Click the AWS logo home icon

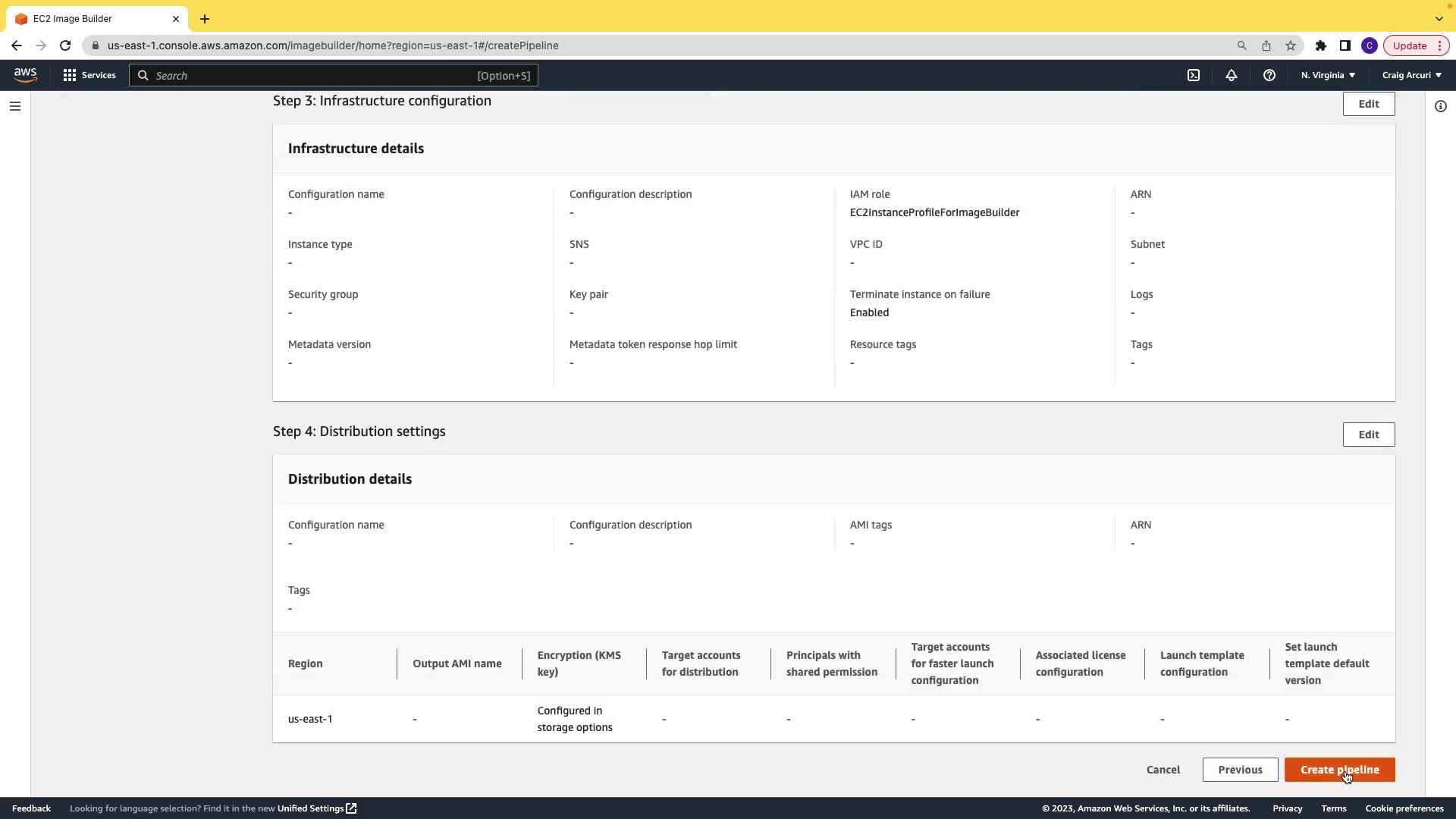pos(25,74)
